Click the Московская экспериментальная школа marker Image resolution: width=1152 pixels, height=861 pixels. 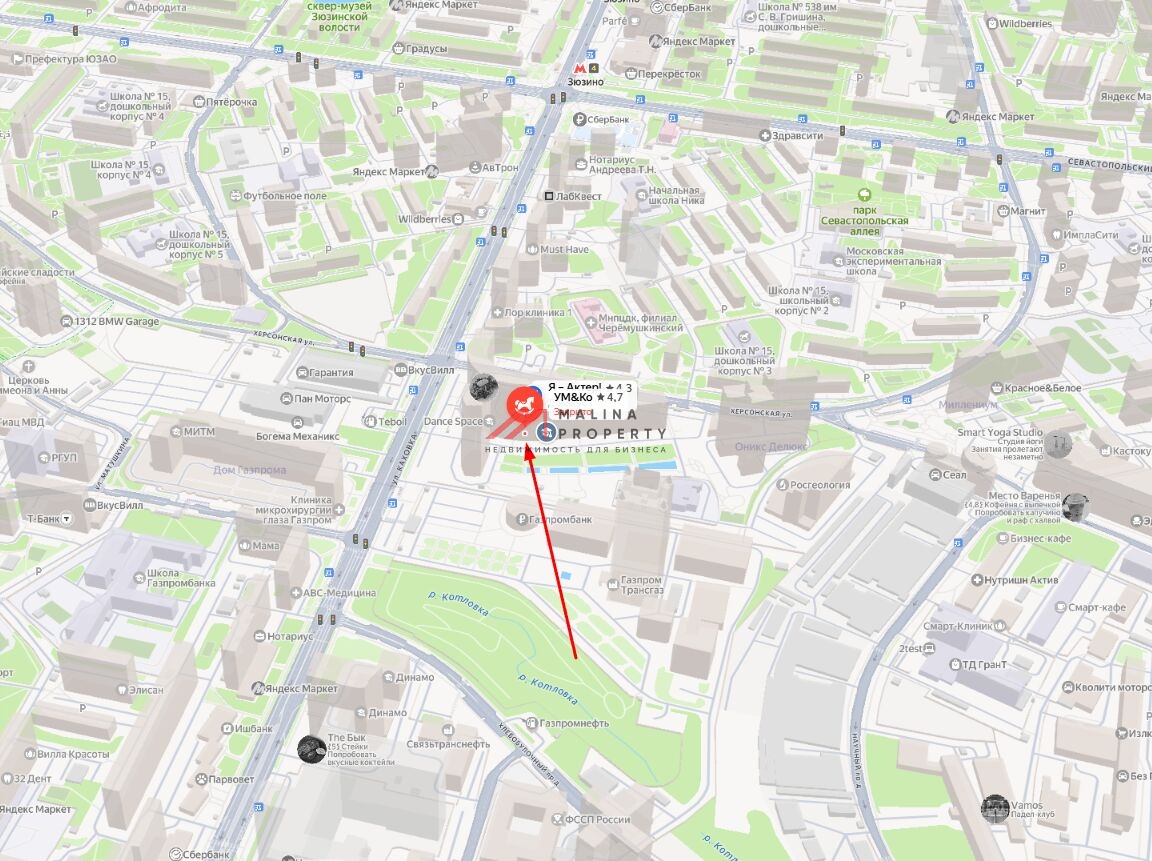(x=839, y=261)
